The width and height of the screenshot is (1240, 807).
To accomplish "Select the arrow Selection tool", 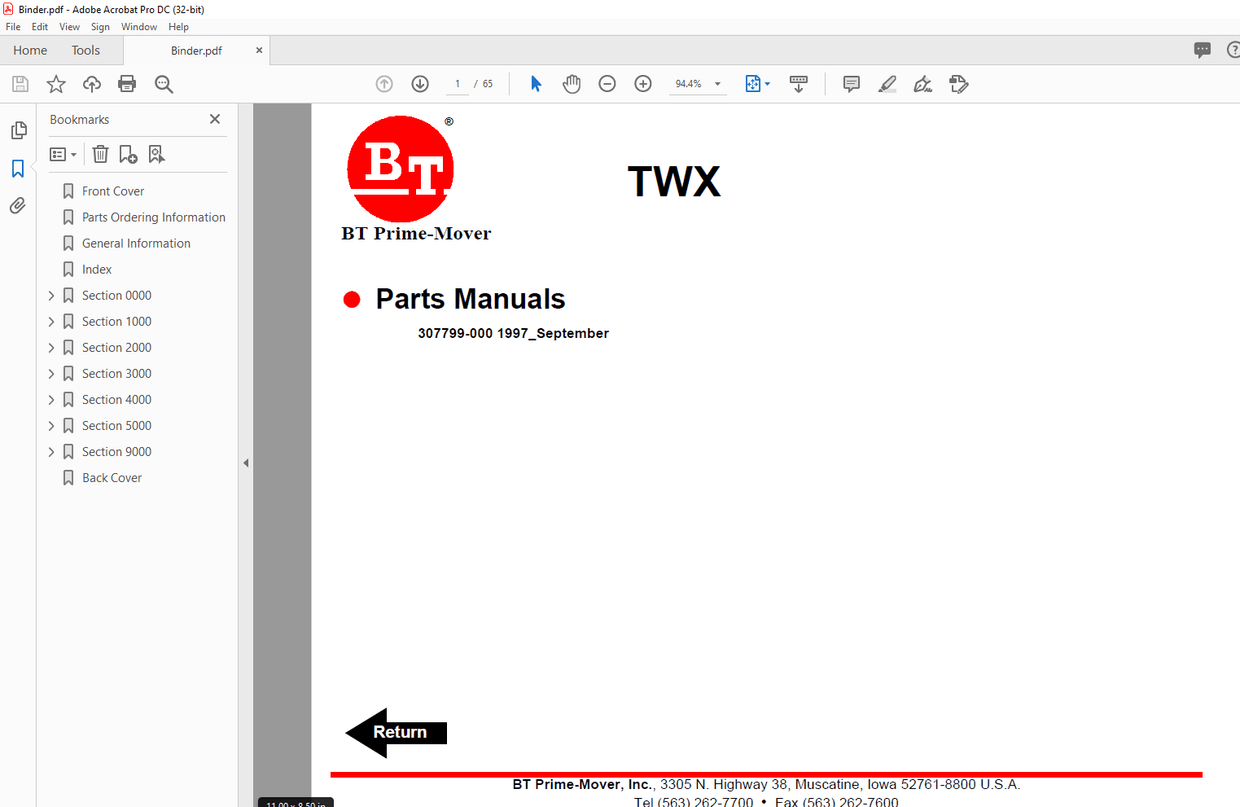I will coord(535,84).
